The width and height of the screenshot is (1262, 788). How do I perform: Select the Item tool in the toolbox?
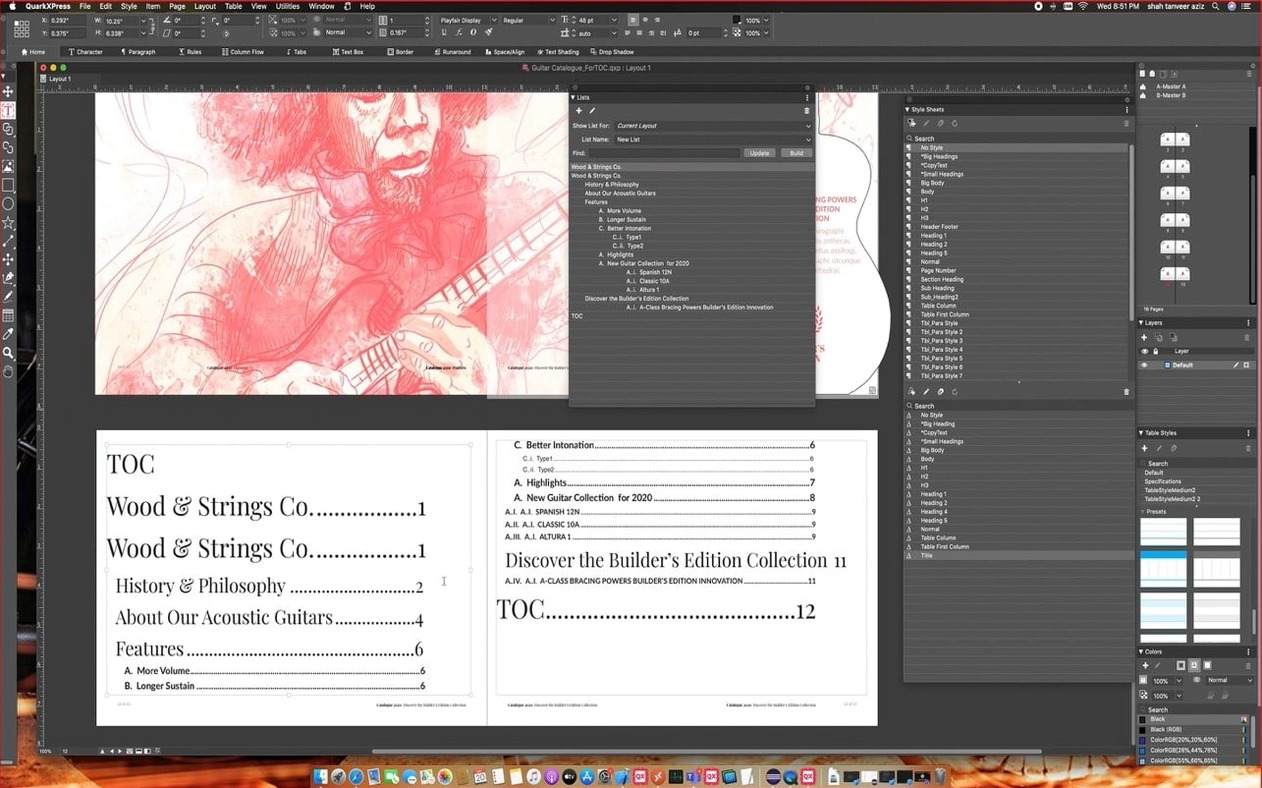(x=8, y=92)
